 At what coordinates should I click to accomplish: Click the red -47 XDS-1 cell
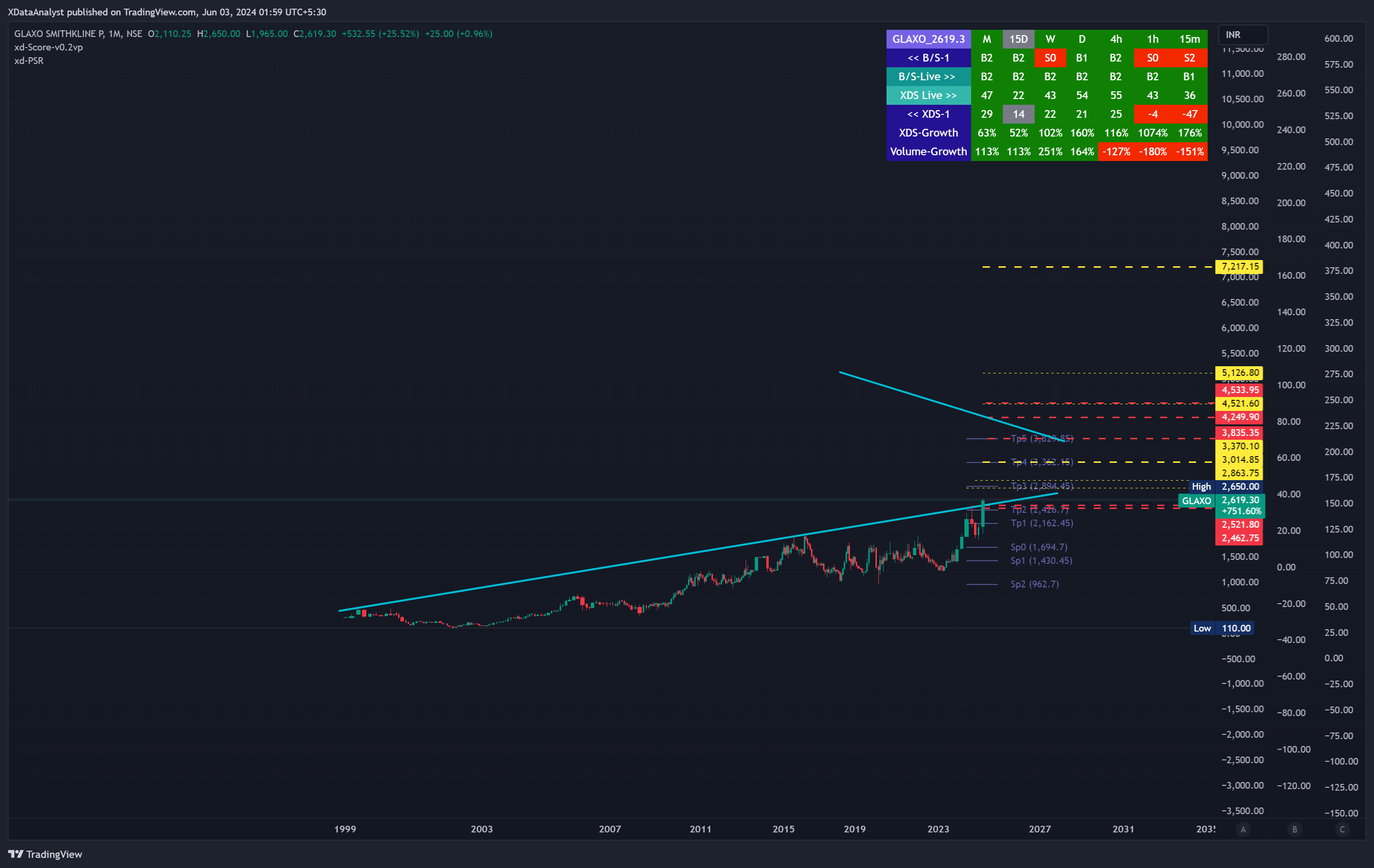(x=1190, y=114)
